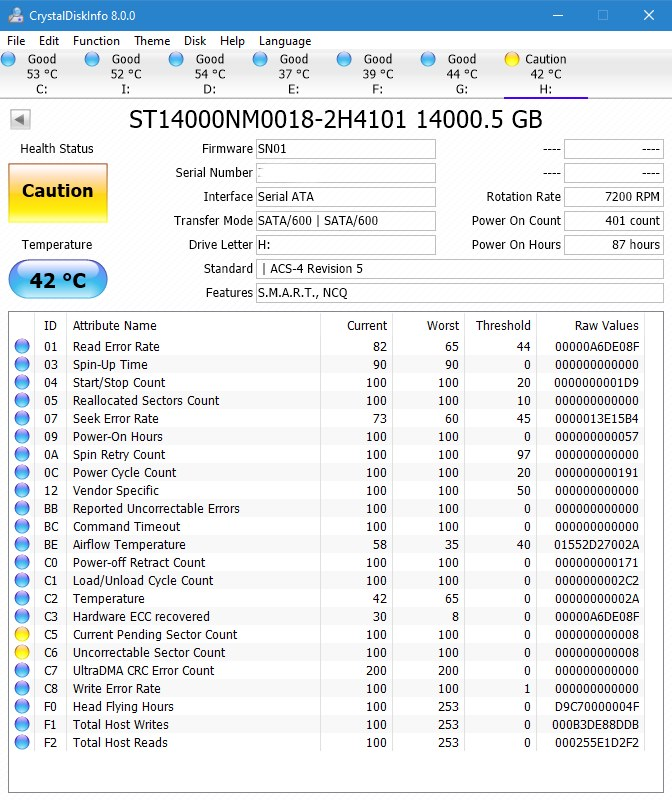Click the status icon for Power-off Retract Count
This screenshot has width=672, height=800.
[x=22, y=562]
